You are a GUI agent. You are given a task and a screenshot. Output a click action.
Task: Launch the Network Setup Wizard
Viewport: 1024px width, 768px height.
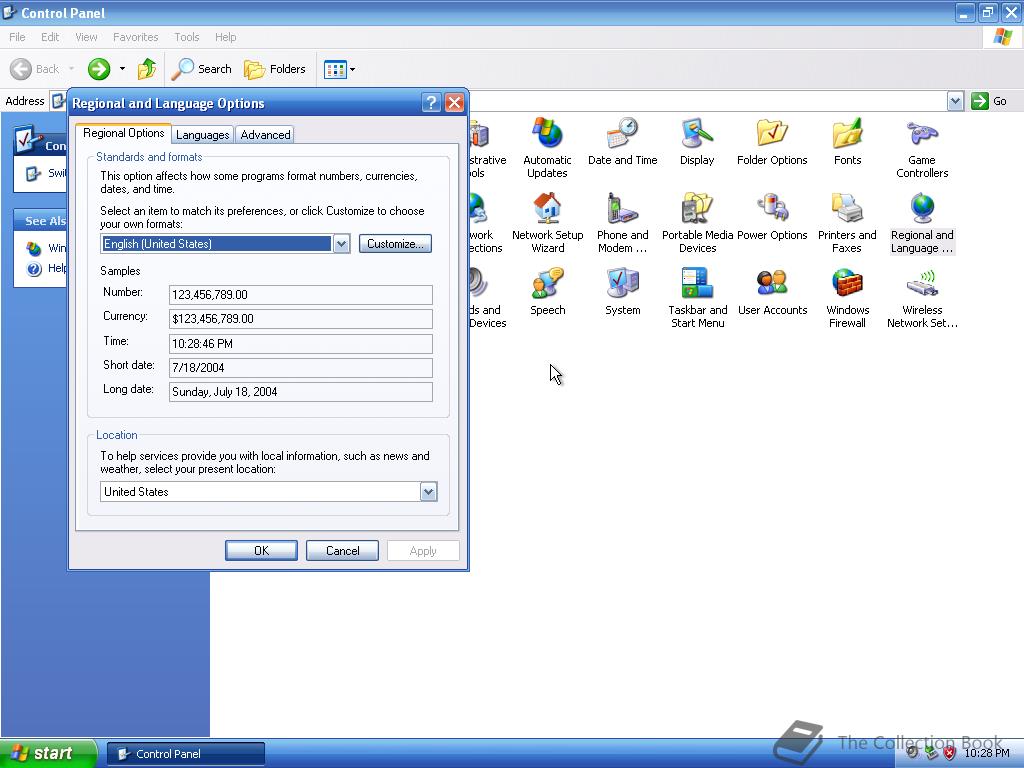point(547,223)
